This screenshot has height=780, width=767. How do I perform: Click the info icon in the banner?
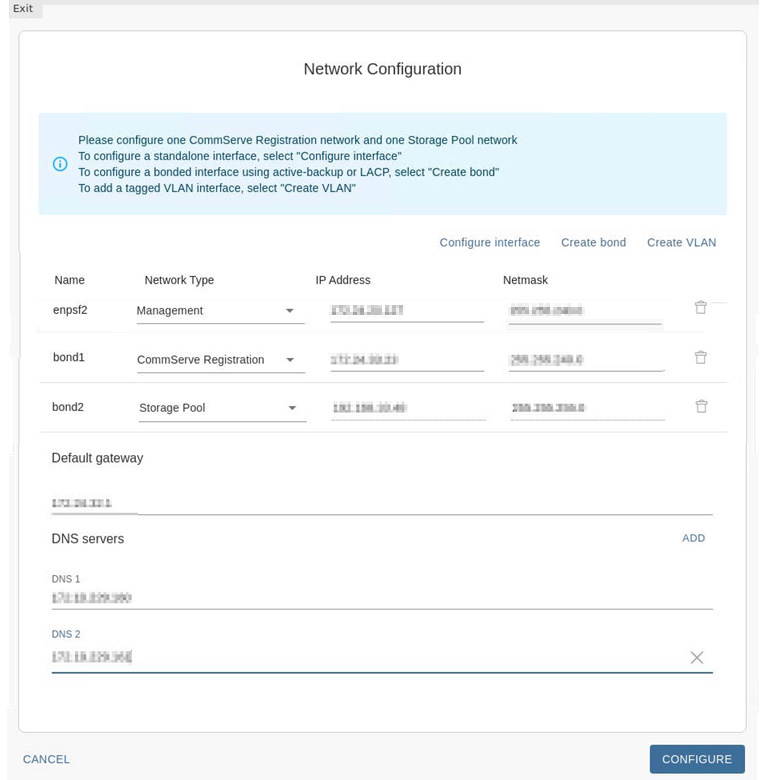tap(60, 164)
